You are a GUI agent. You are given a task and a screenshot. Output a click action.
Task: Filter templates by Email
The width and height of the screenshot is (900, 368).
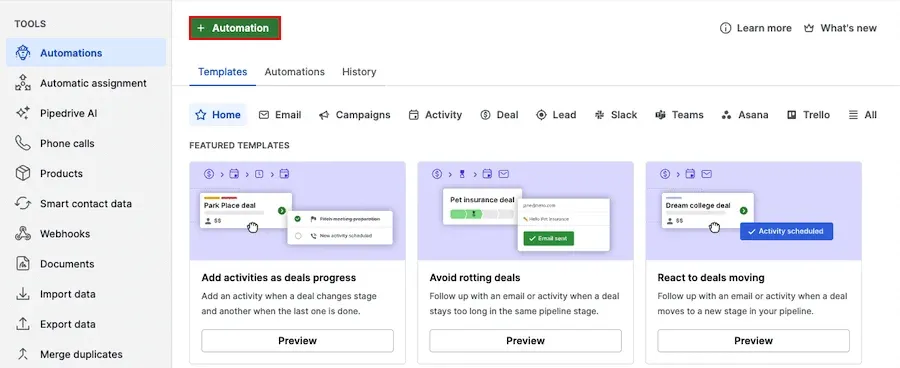(280, 115)
